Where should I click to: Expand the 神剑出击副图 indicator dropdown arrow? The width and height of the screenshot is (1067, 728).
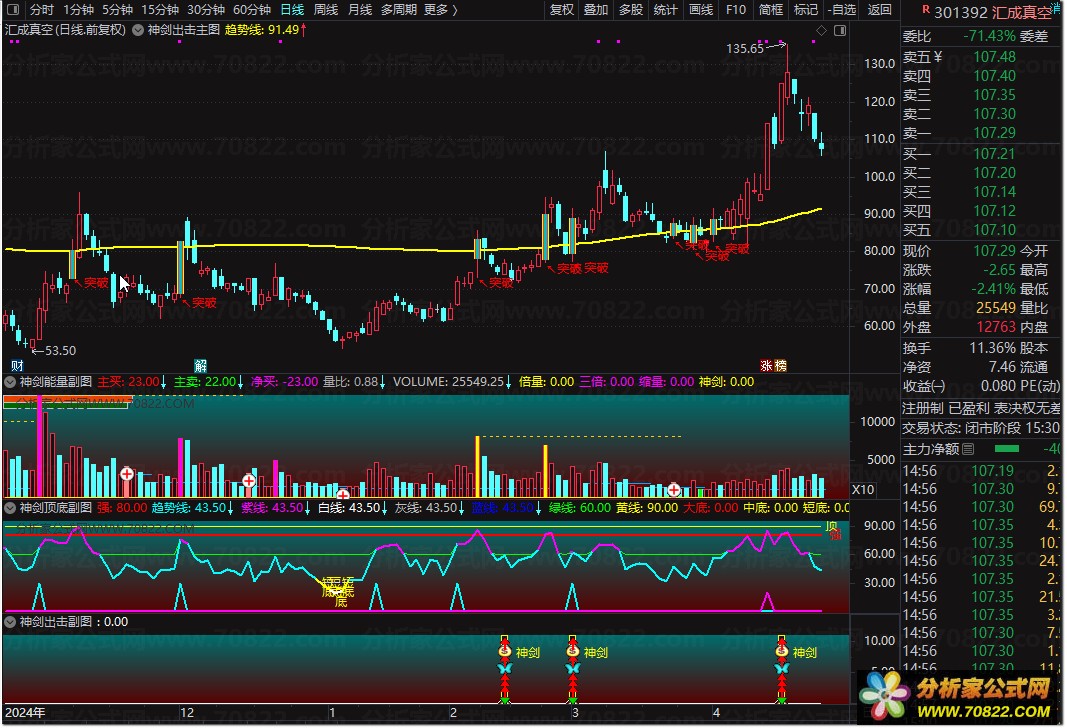[10, 622]
